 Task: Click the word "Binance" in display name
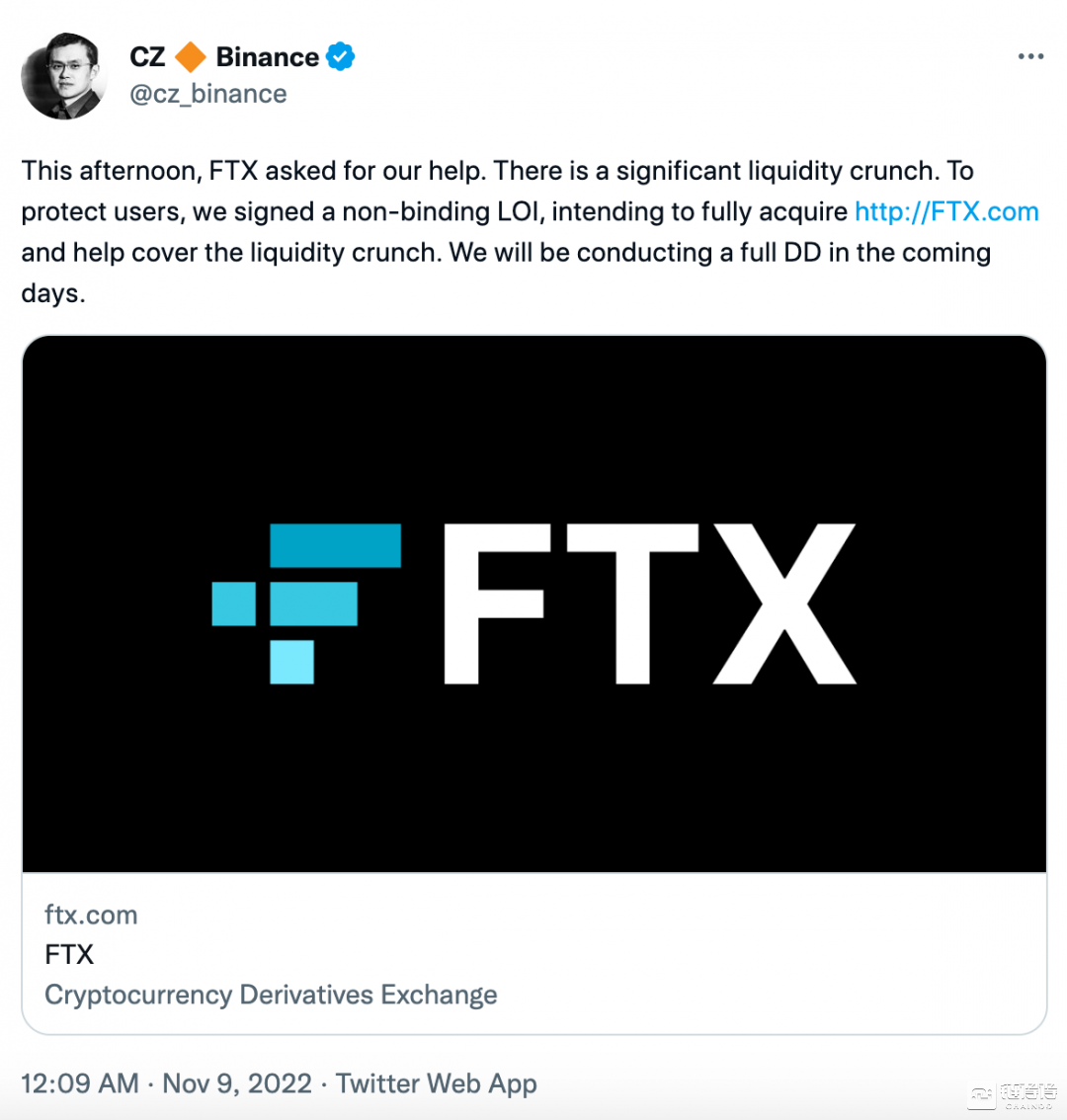[267, 57]
